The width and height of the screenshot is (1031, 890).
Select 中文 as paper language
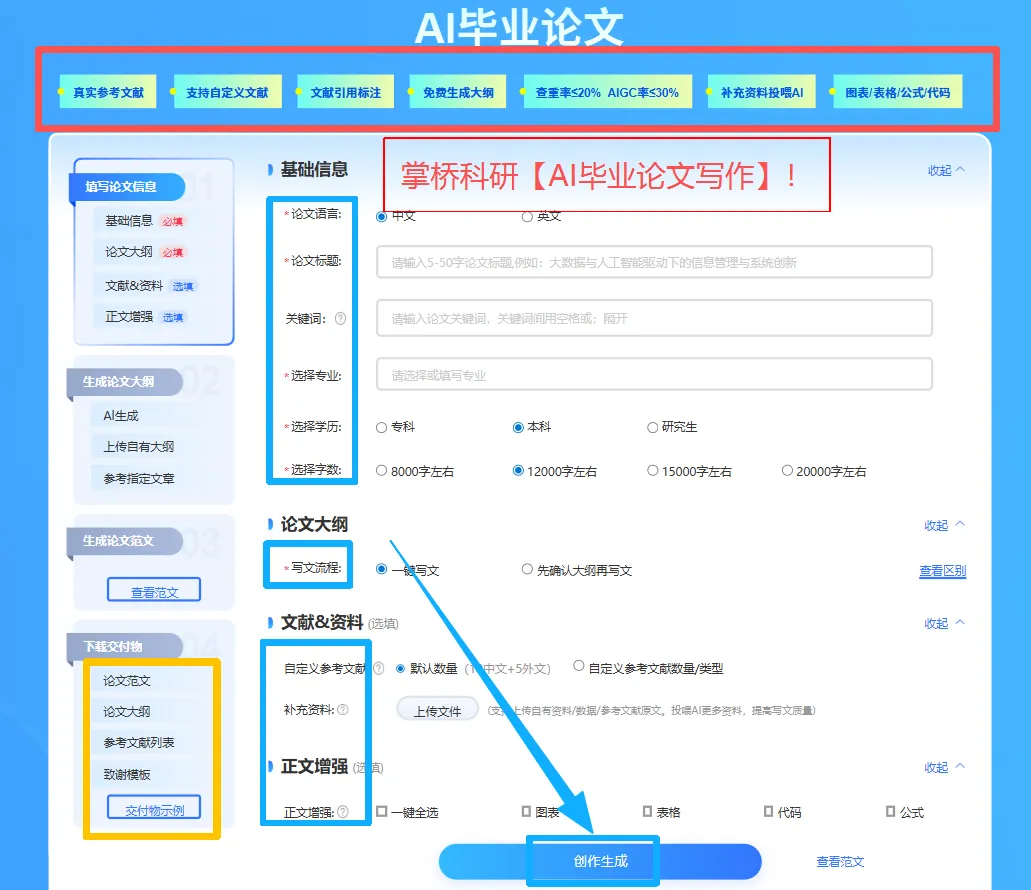point(381,216)
